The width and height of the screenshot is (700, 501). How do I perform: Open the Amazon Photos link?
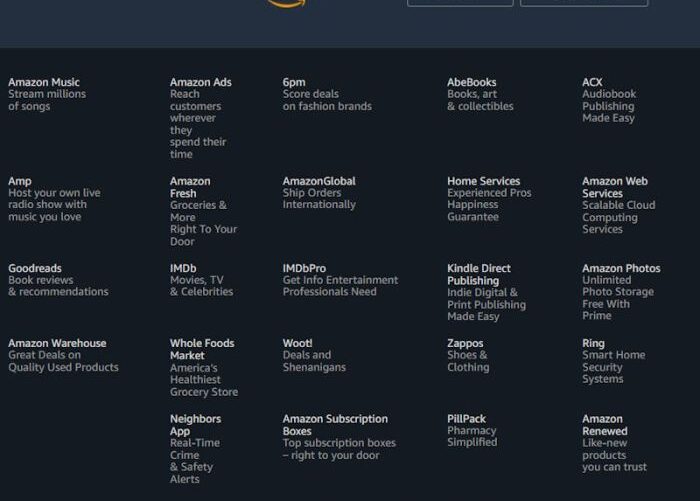(621, 292)
